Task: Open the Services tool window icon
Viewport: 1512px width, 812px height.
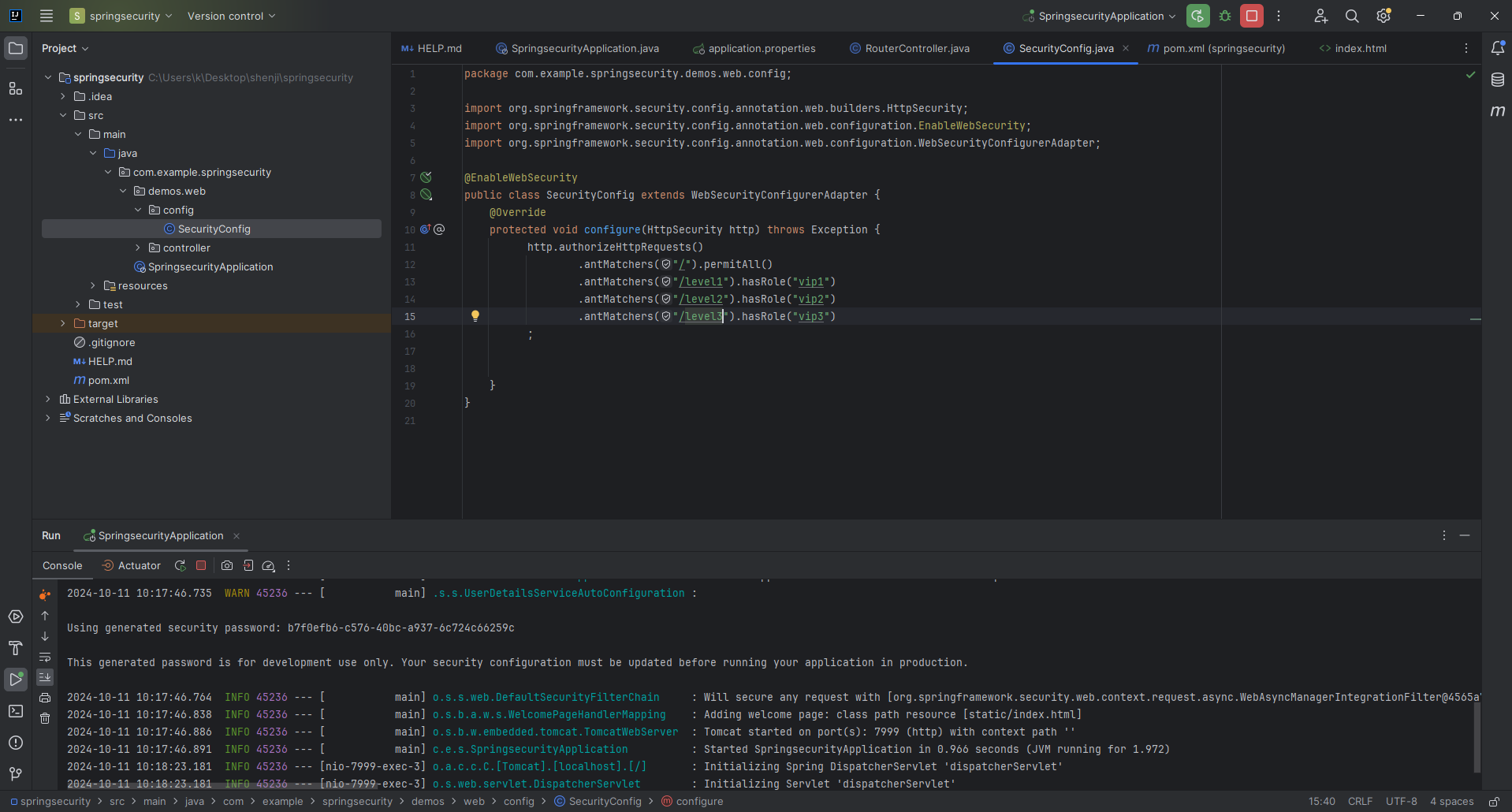Action: tap(16, 616)
